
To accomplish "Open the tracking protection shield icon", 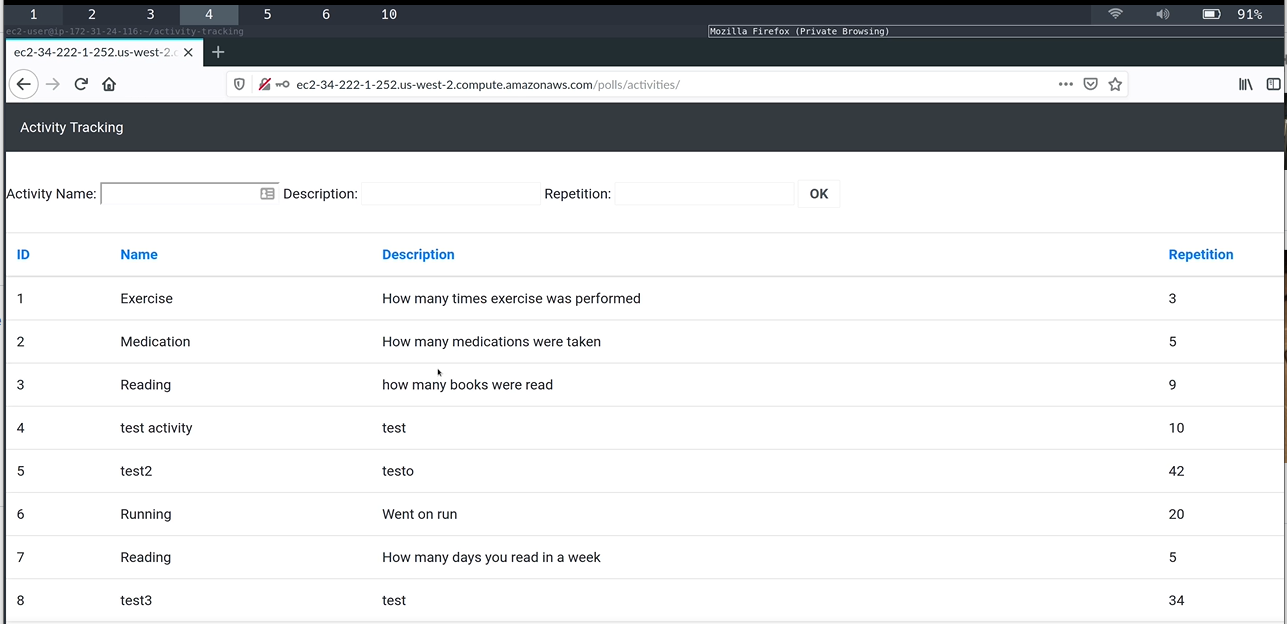I will point(239,85).
